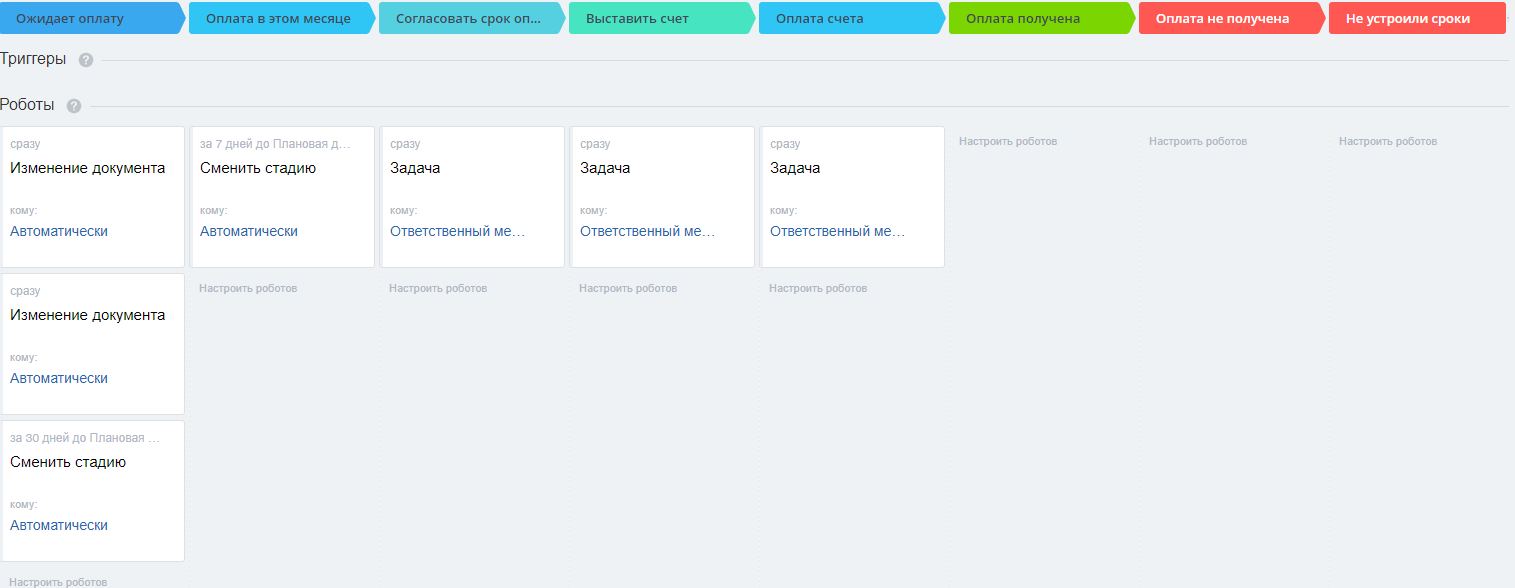Image resolution: width=1515 pixels, height=588 pixels.
Task: Click Ответственный ме… under Оплата счета stage
Action: pyautogui.click(x=838, y=231)
